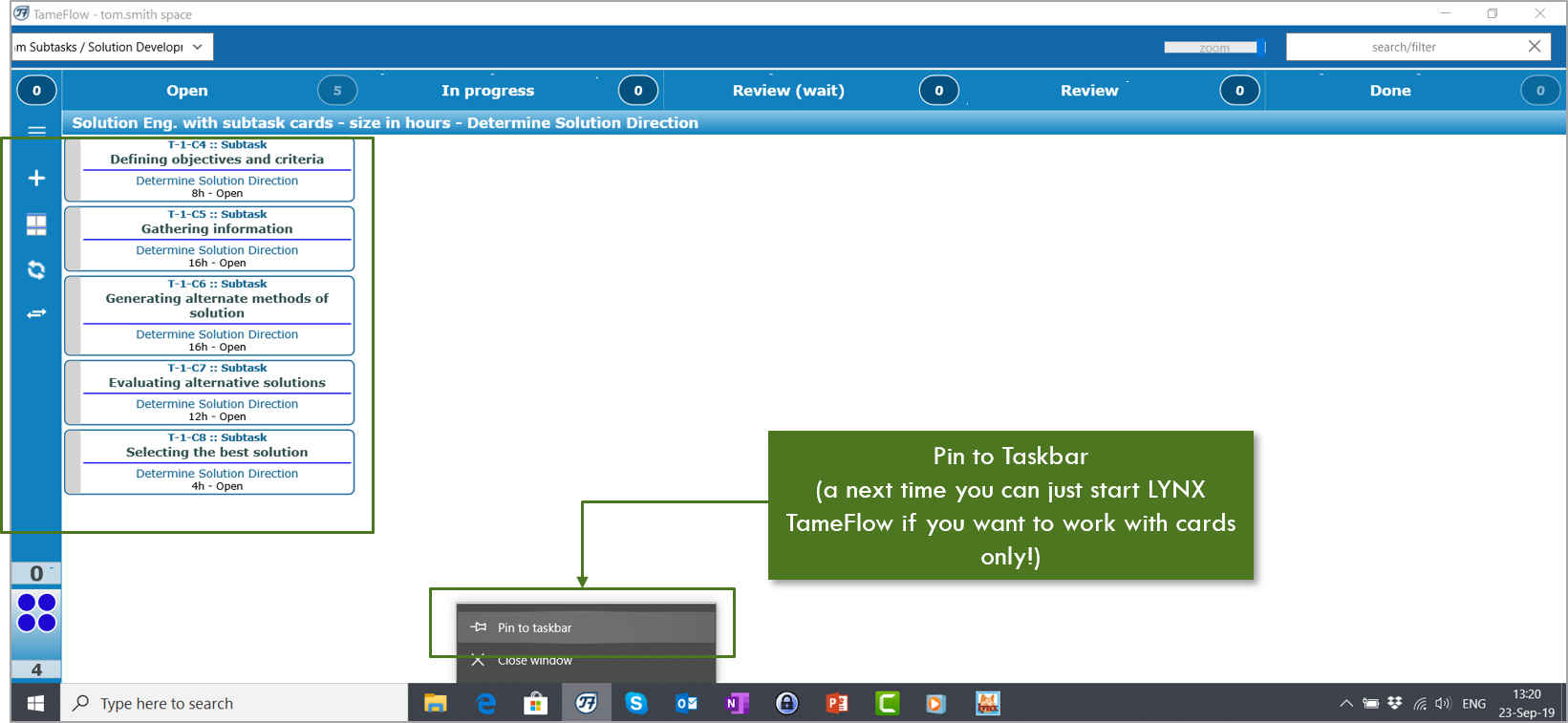Click the TameFlow logo in title bar

pyautogui.click(x=21, y=13)
